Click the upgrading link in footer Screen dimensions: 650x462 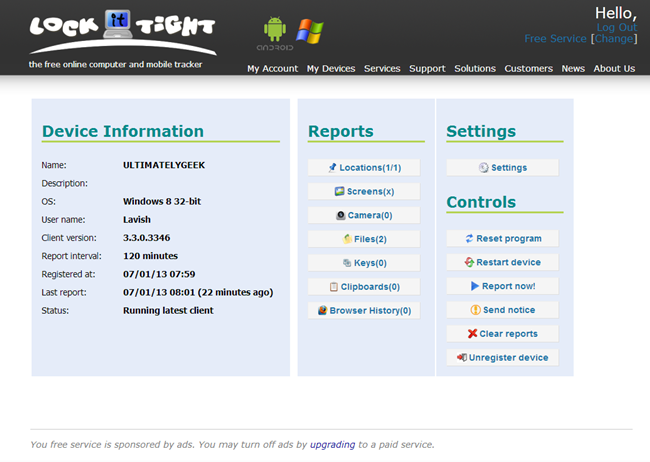[332, 445]
